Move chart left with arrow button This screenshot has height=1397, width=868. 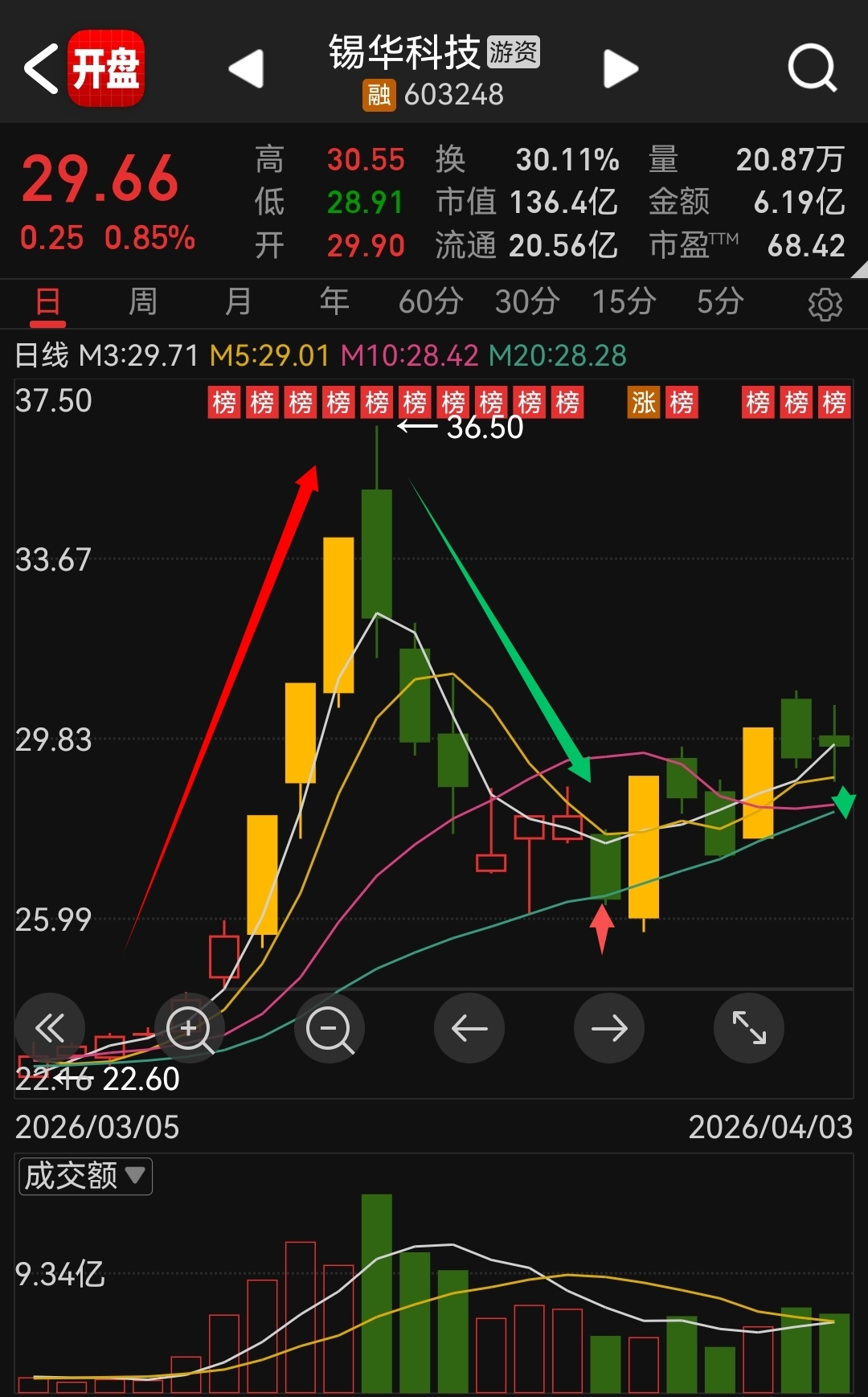469,1028
